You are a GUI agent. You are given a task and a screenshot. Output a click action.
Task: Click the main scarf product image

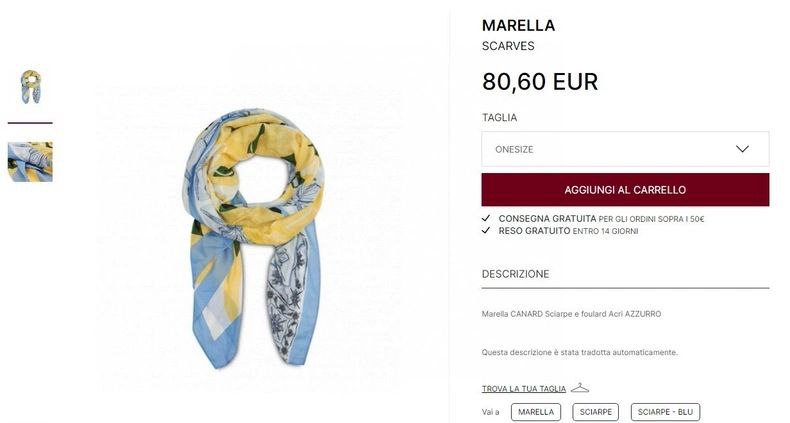(254, 238)
